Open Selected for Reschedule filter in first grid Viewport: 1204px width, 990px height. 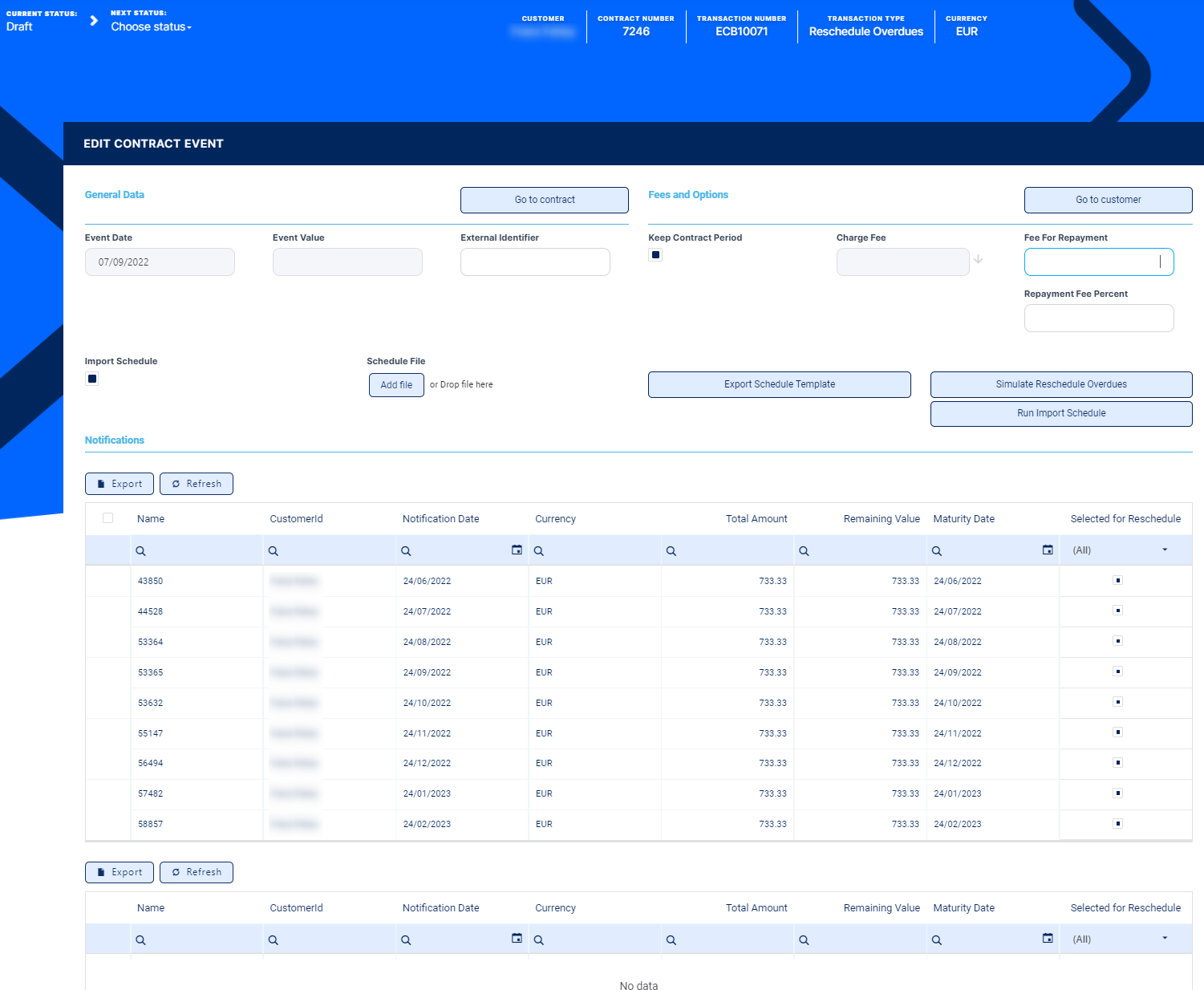[1165, 550]
